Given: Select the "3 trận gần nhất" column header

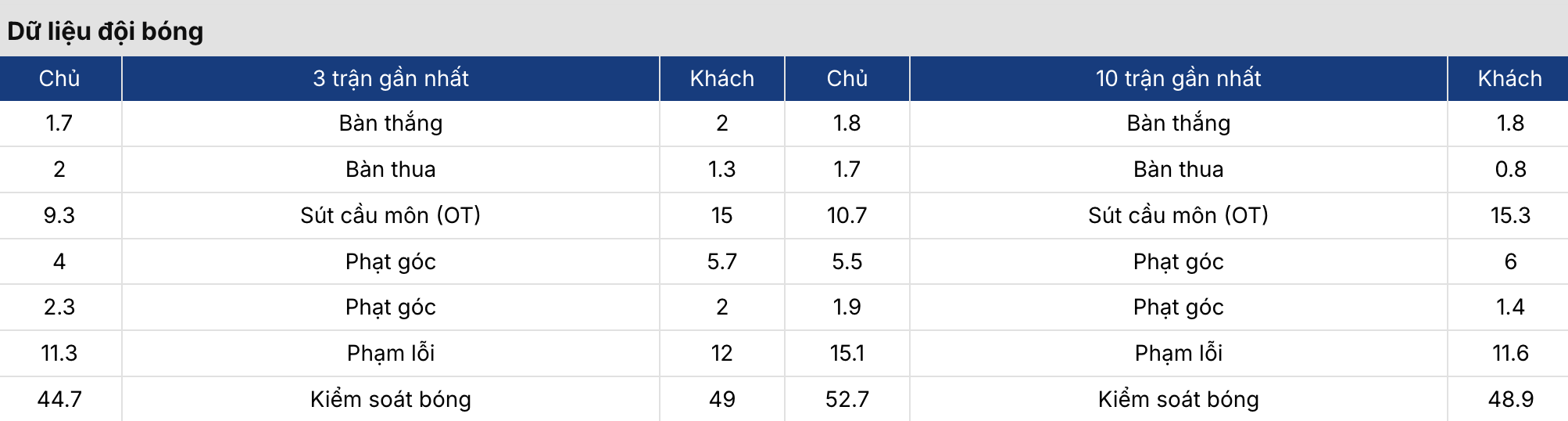Looking at the screenshot, I should [391, 78].
